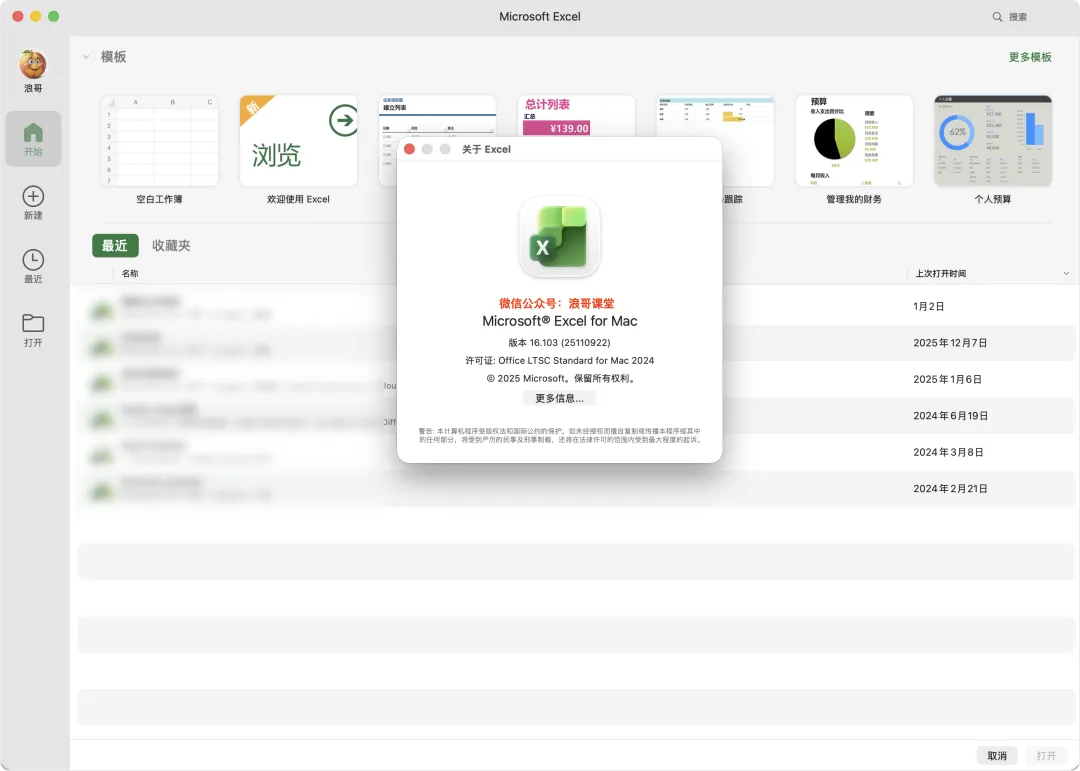
Task: Click the 2024年3月8日 date entry
Action: pyautogui.click(x=948, y=453)
